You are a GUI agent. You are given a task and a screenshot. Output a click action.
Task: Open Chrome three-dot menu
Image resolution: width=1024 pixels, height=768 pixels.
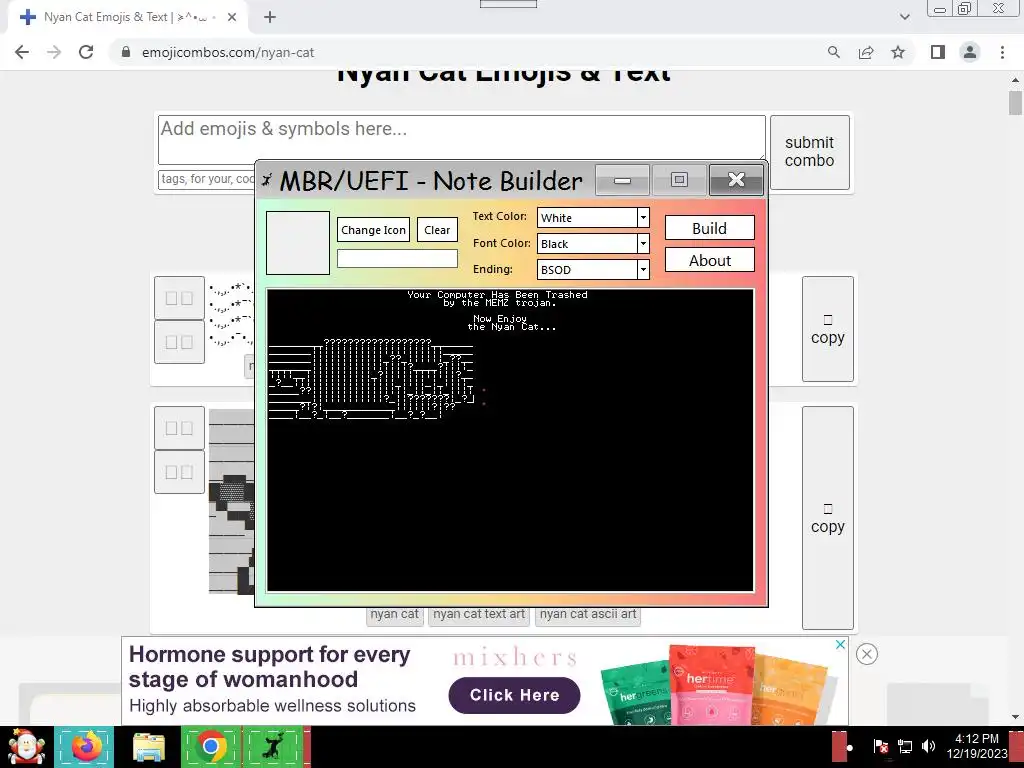(1002, 52)
